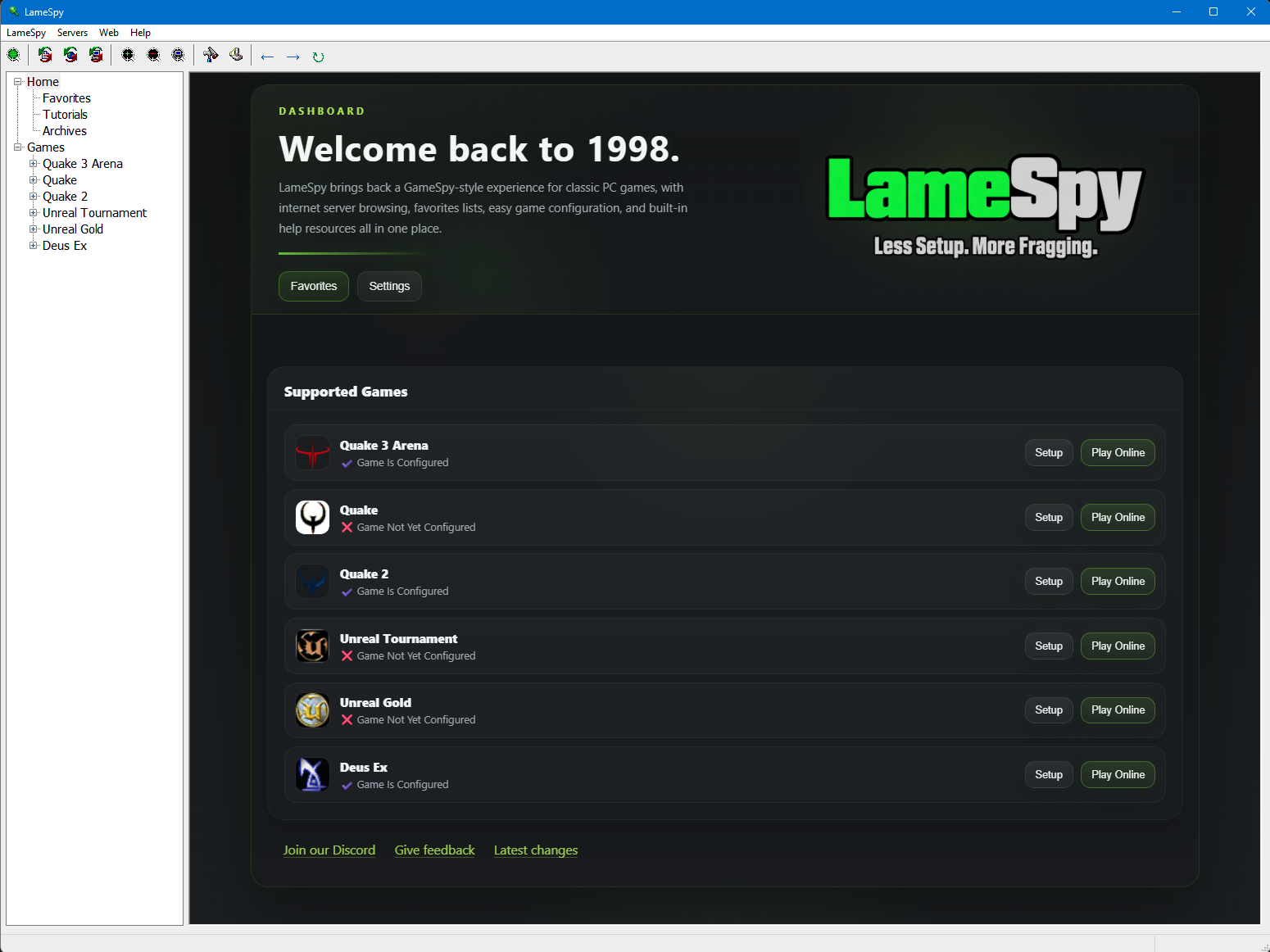Go forward with the right arrow icon
This screenshot has height=952, width=1270.
293,57
